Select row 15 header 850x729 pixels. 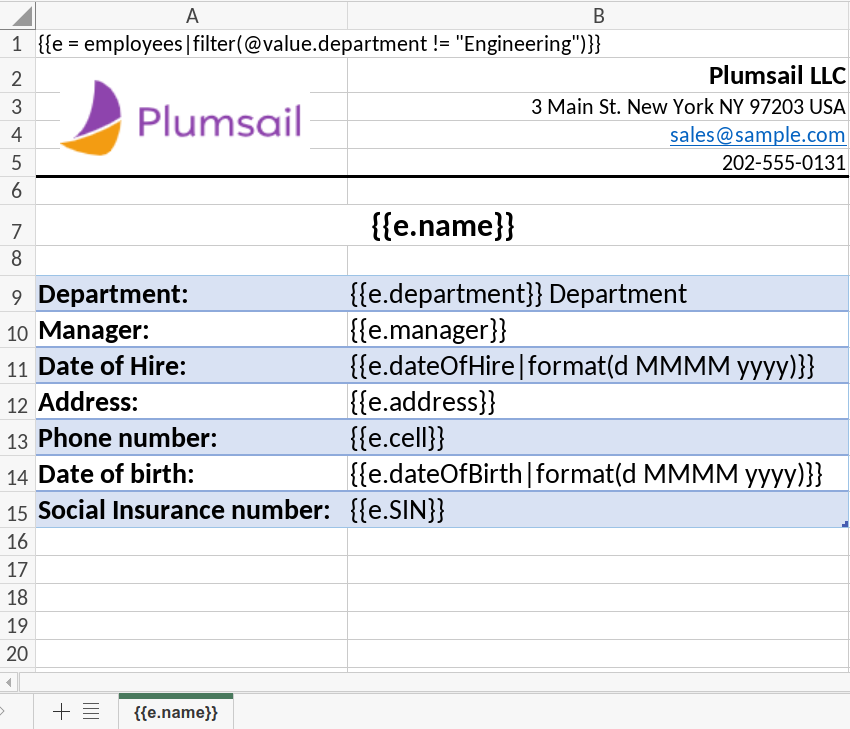(17, 512)
